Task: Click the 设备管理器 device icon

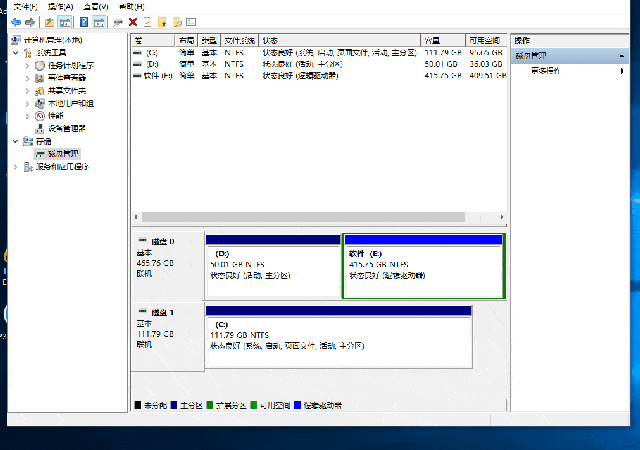Action: (40, 129)
